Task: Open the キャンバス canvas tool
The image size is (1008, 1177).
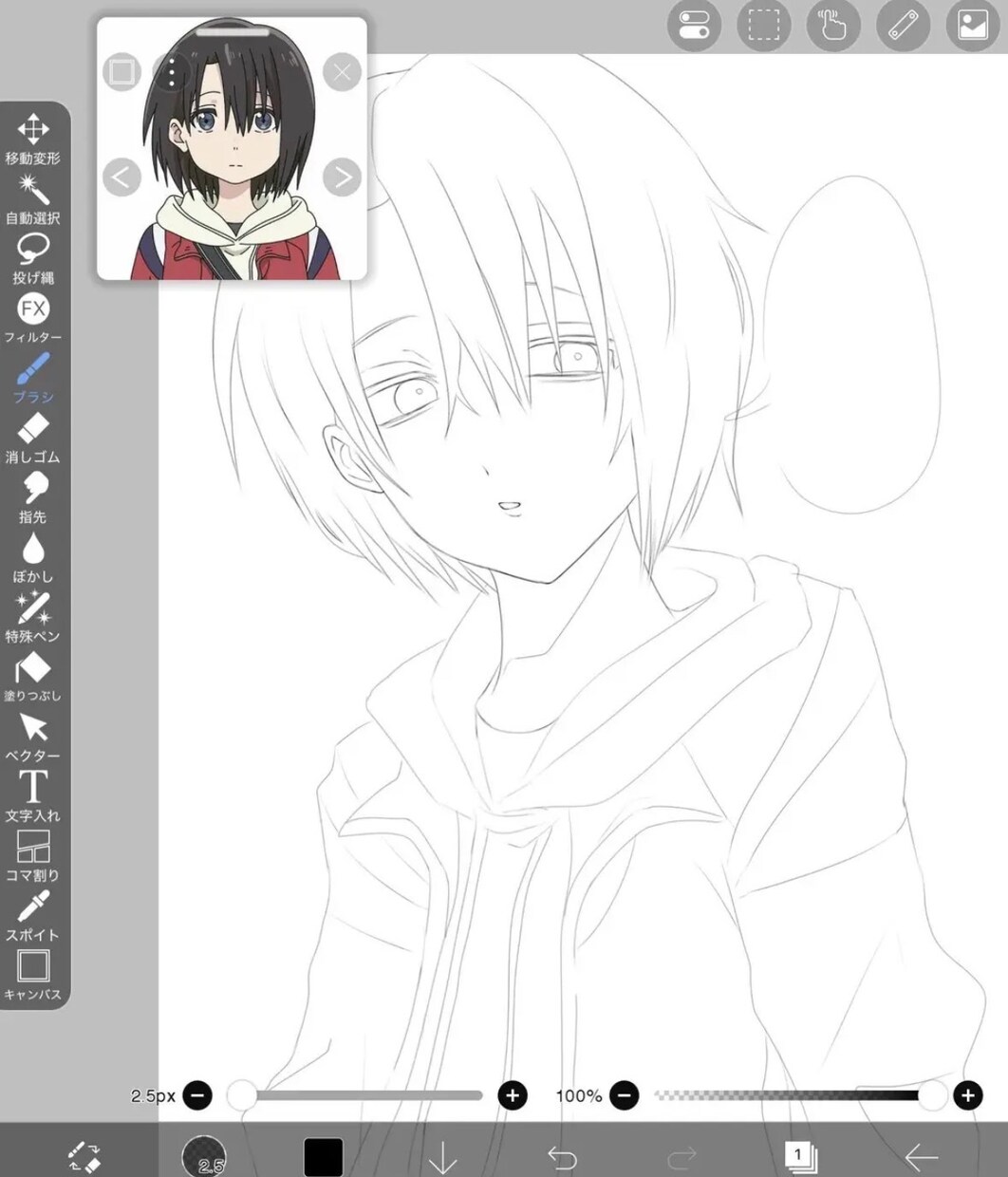Action: pos(33,976)
